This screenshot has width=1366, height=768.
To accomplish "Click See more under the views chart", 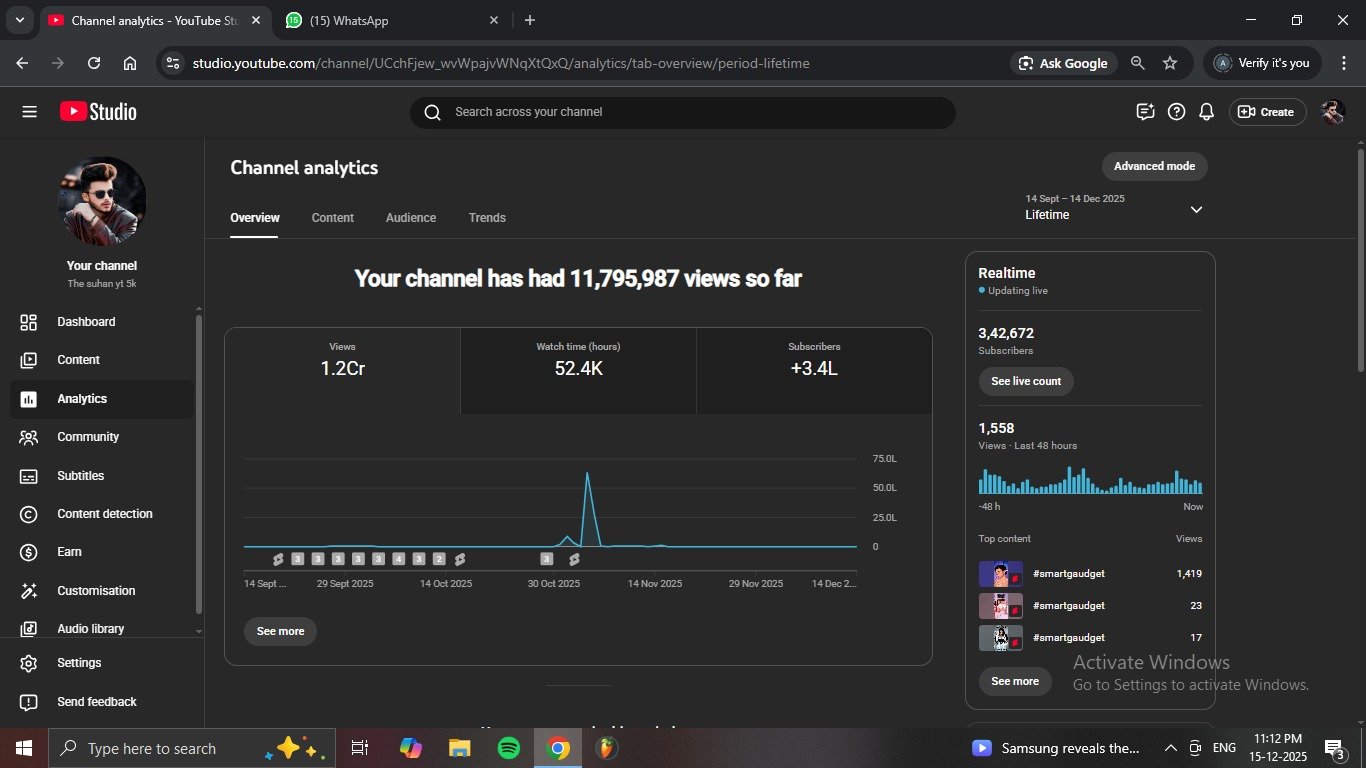I will (280, 631).
